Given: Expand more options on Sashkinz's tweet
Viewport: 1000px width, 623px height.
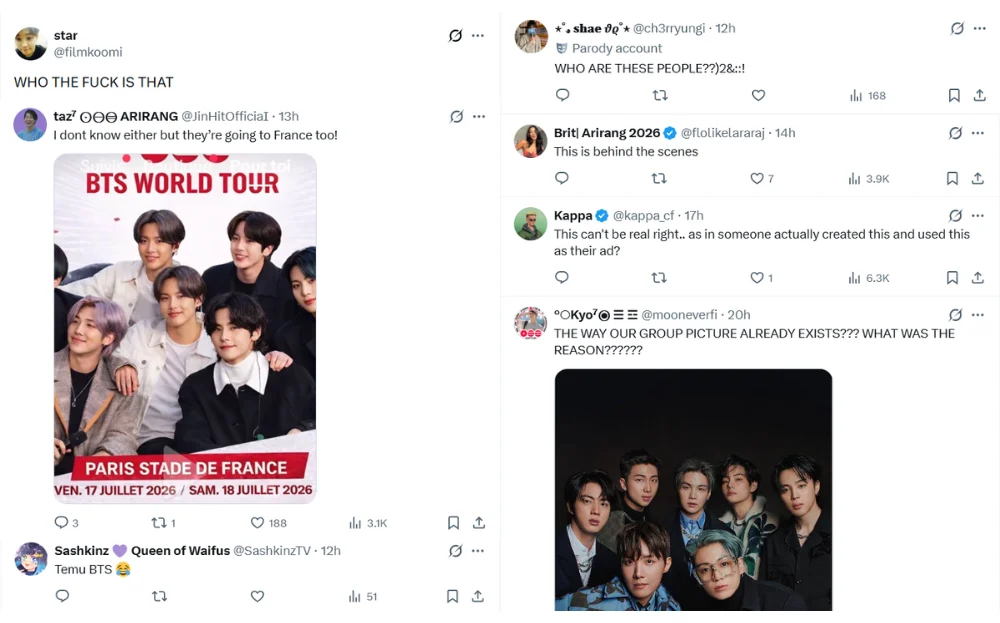Looking at the screenshot, I should 478,551.
